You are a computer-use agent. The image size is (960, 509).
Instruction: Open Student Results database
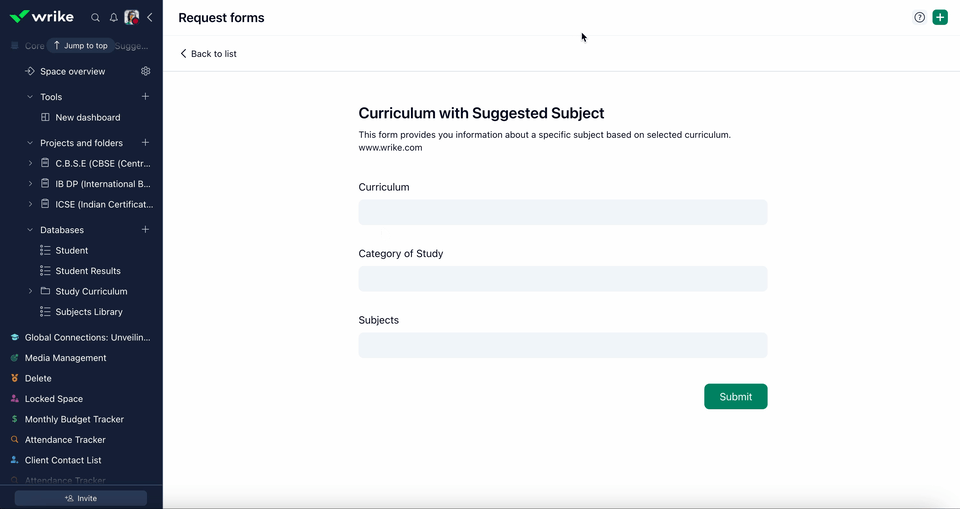coord(88,271)
